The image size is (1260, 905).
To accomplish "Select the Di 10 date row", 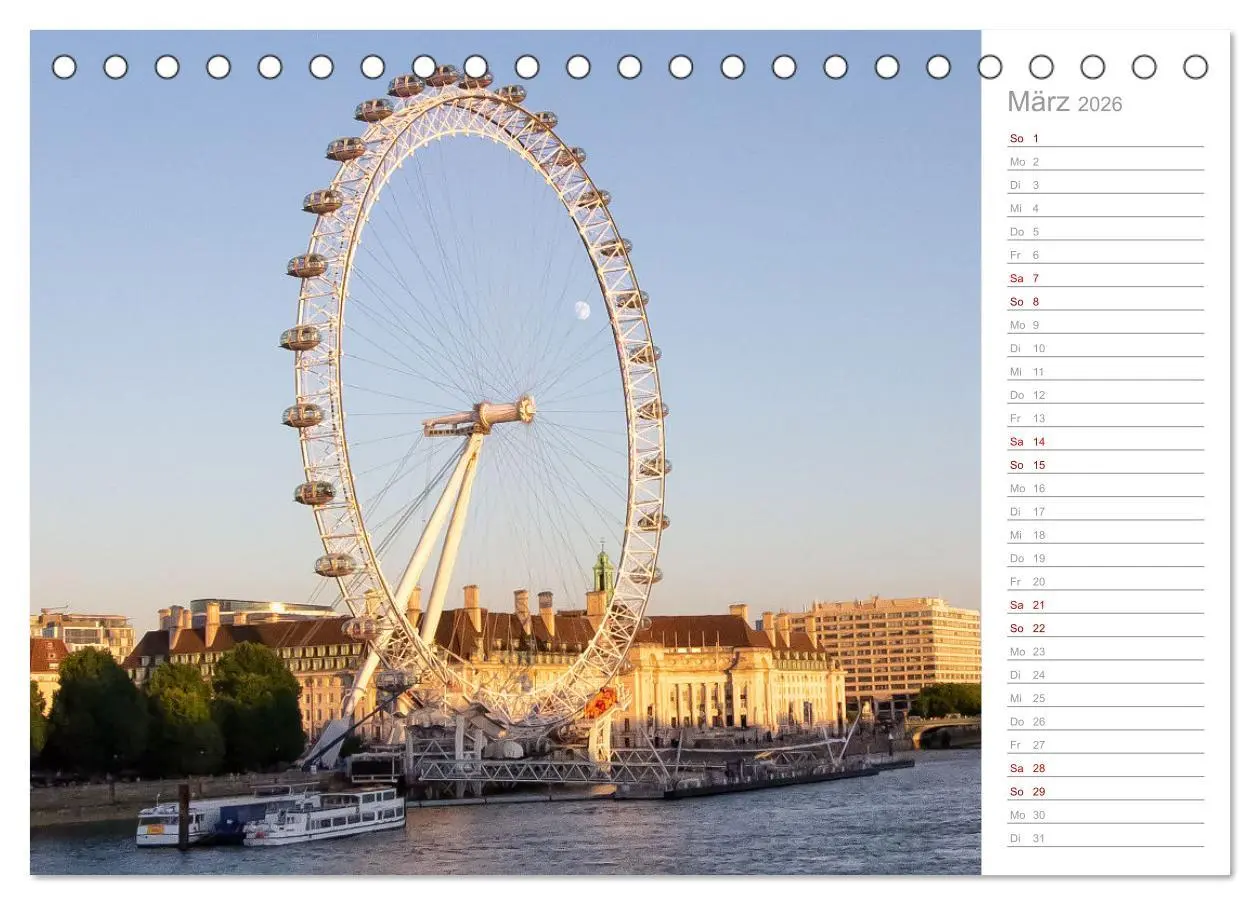I will 1105,347.
